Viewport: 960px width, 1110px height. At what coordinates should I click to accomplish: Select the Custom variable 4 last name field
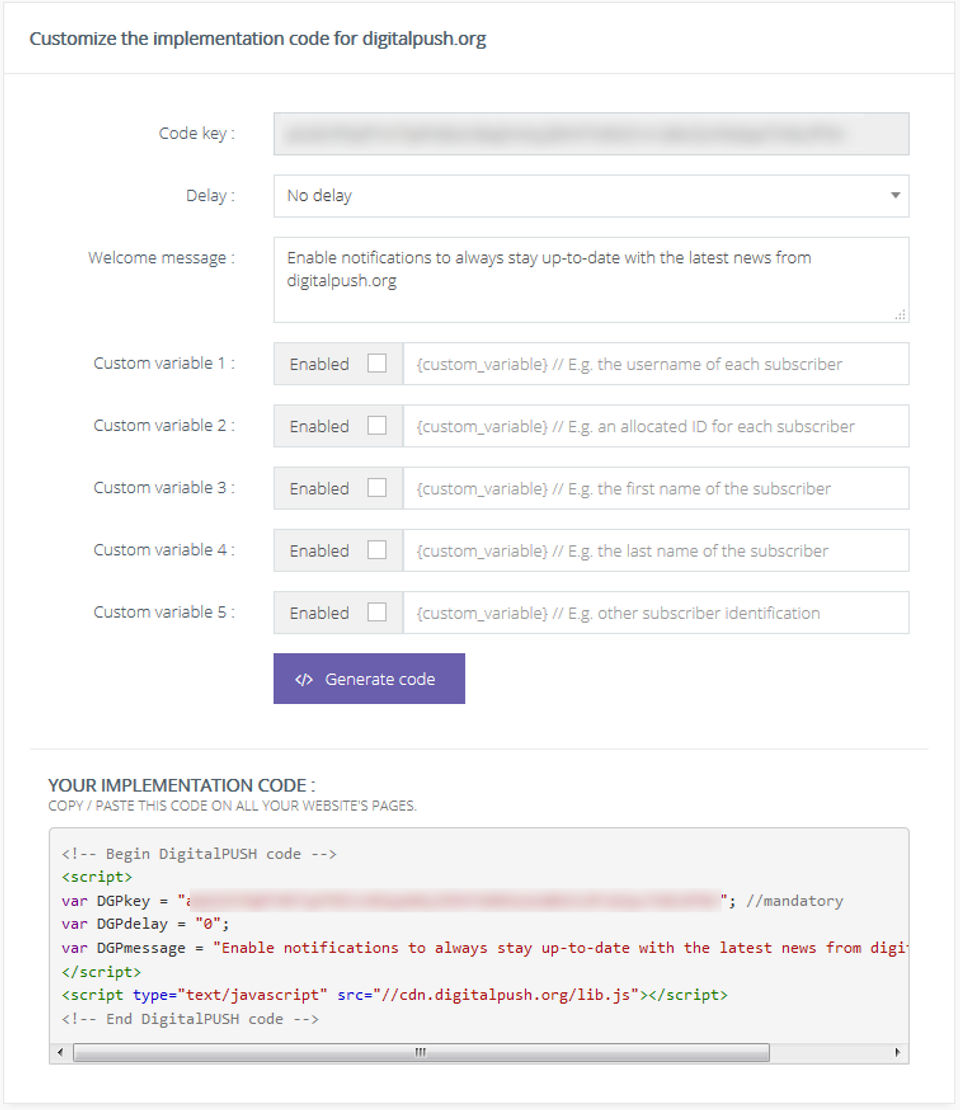click(x=655, y=550)
